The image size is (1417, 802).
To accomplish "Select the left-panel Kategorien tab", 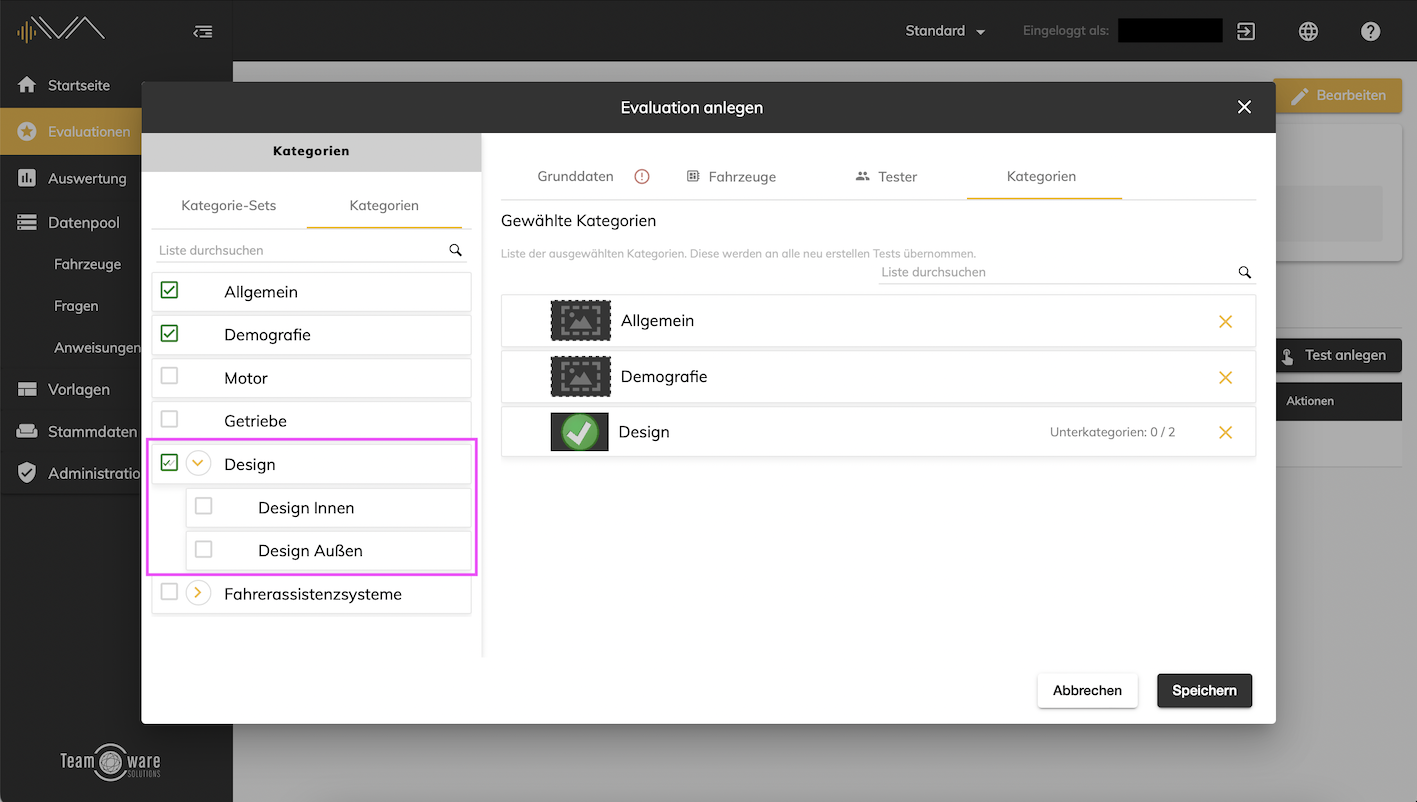I will [384, 205].
